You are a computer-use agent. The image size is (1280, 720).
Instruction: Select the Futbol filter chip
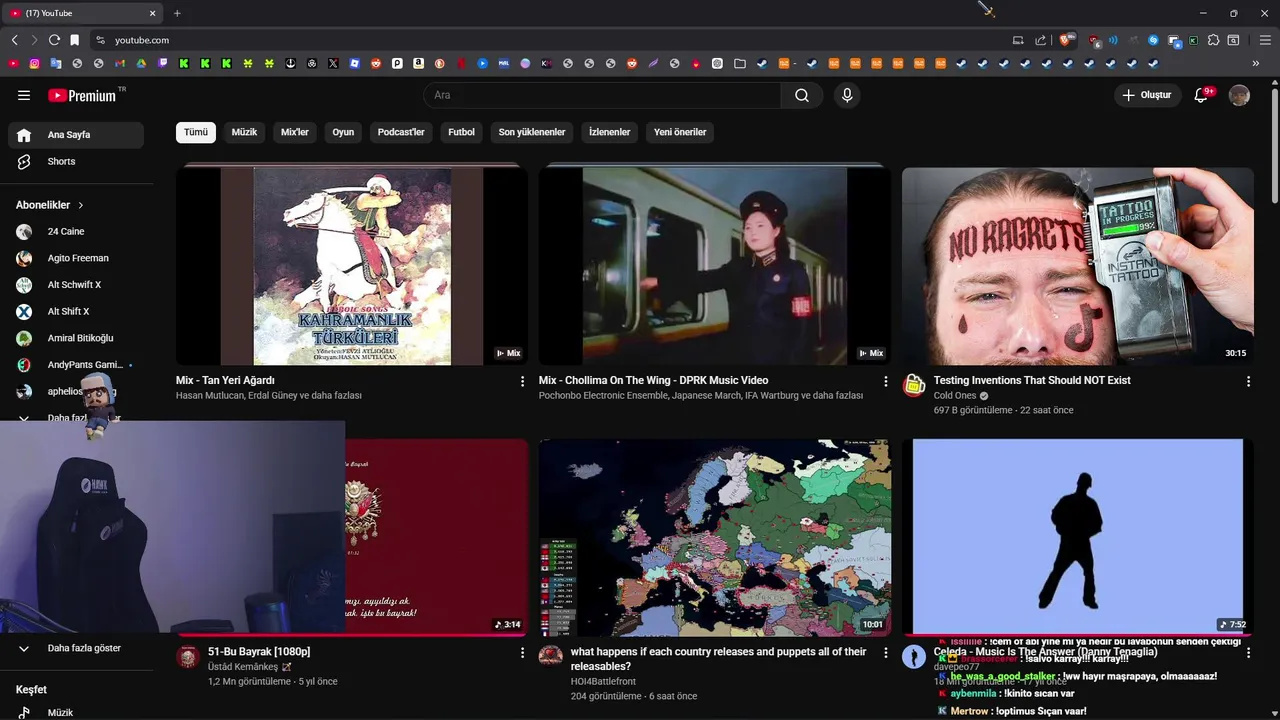pyautogui.click(x=461, y=132)
